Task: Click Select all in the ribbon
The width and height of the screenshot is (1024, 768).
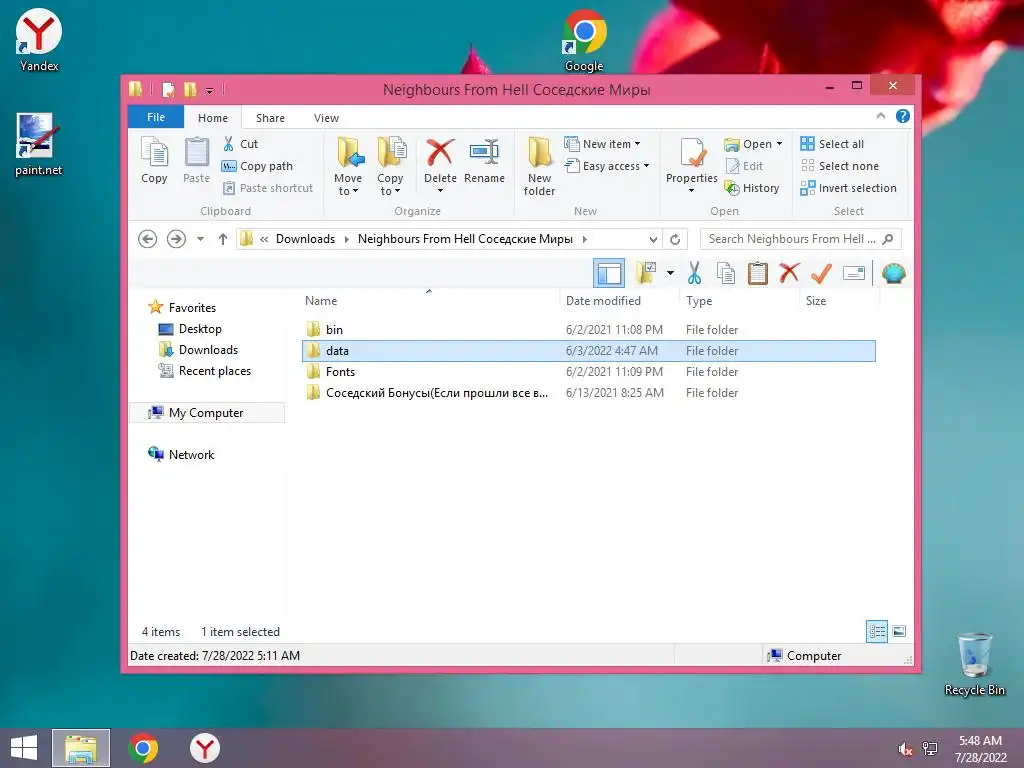Action: (x=833, y=144)
